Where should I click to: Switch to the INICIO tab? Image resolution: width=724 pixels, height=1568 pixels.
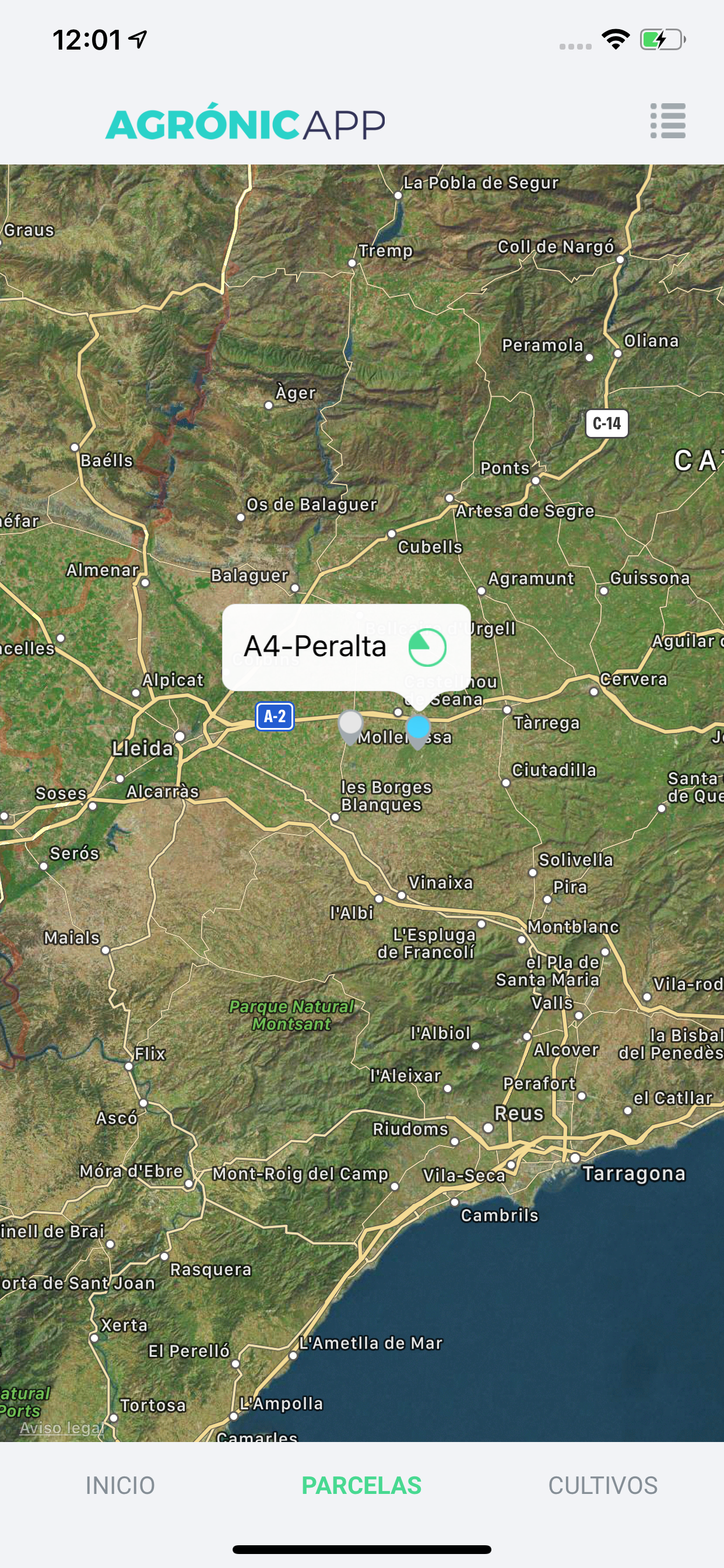point(120,1485)
